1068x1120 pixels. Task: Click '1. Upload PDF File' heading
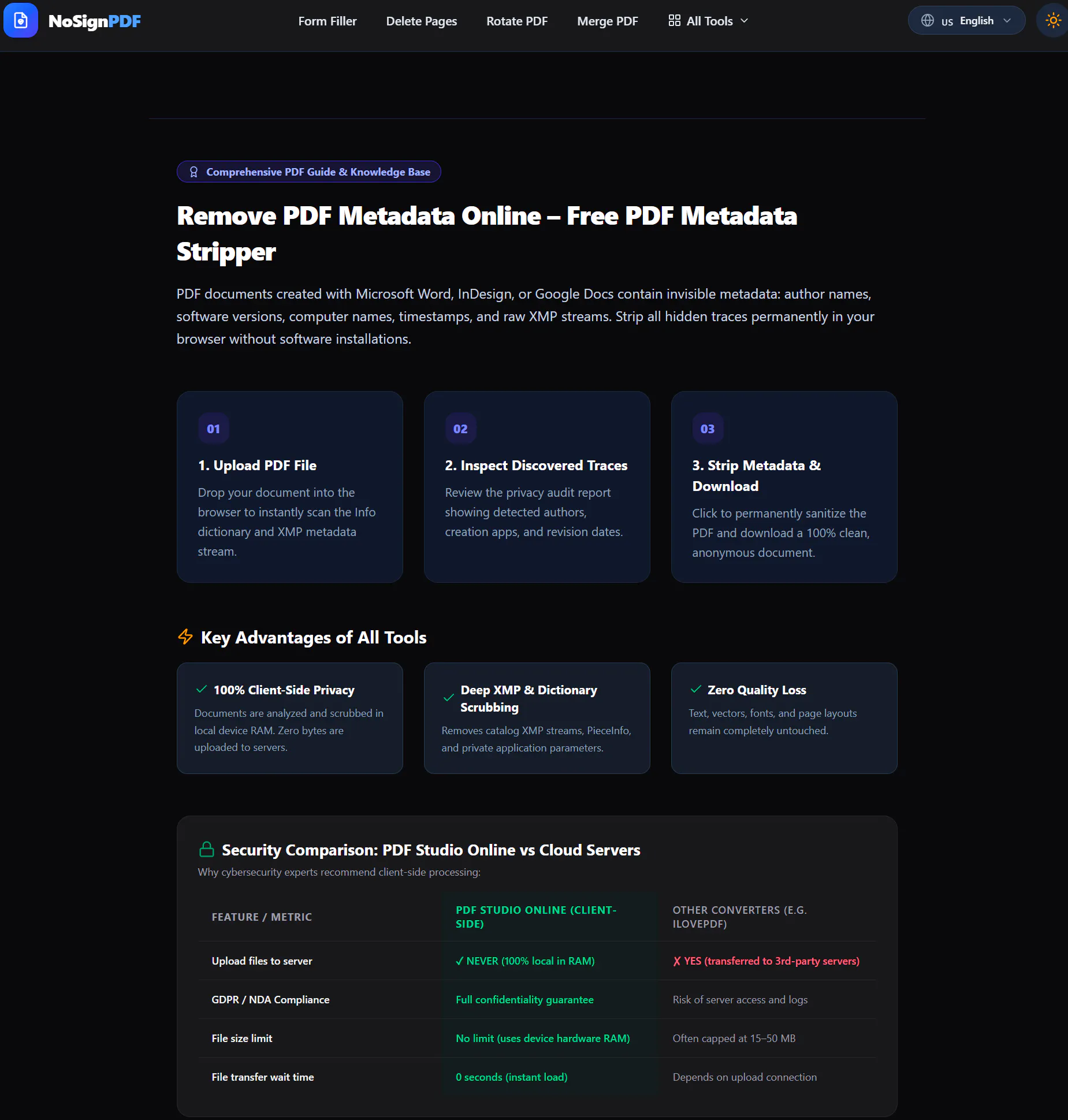(x=257, y=466)
